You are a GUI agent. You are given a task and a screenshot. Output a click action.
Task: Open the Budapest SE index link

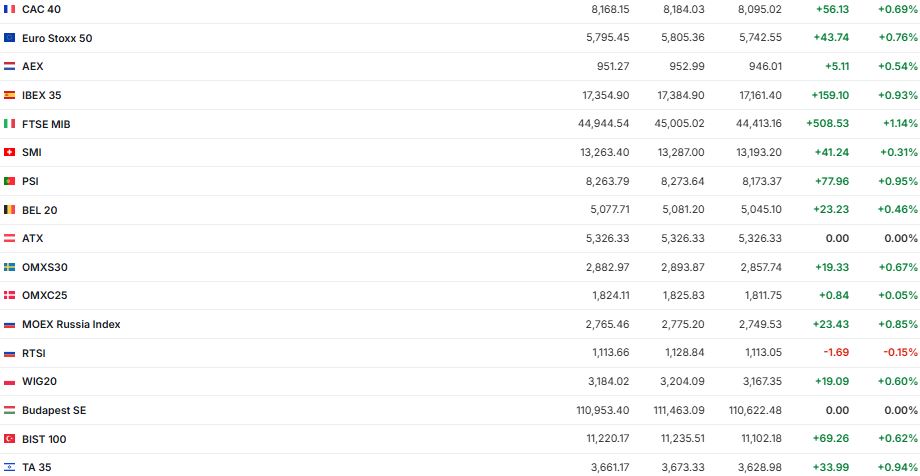point(54,410)
